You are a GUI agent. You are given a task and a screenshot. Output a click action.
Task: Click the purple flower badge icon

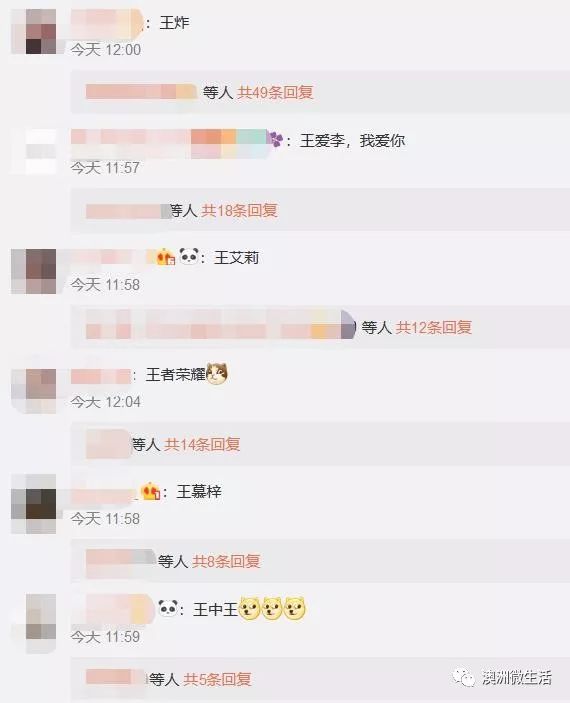[x=276, y=139]
